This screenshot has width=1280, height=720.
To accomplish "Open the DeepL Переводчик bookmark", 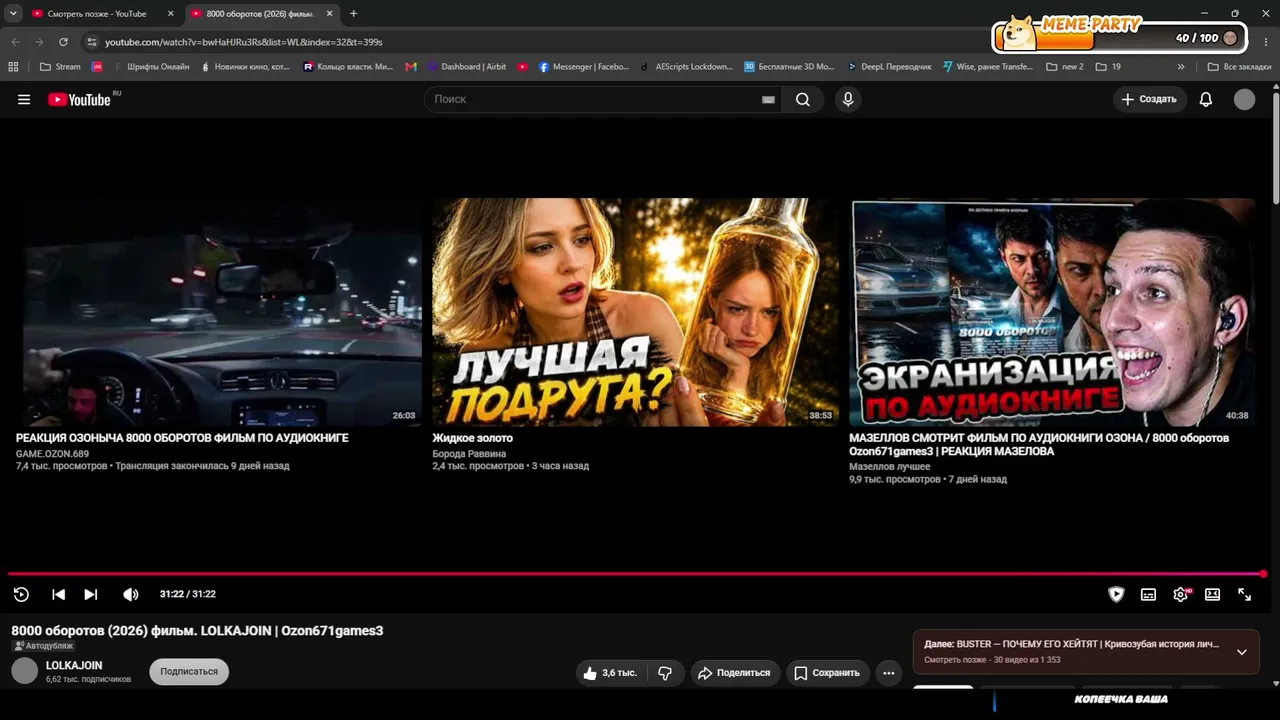I will tap(889, 67).
